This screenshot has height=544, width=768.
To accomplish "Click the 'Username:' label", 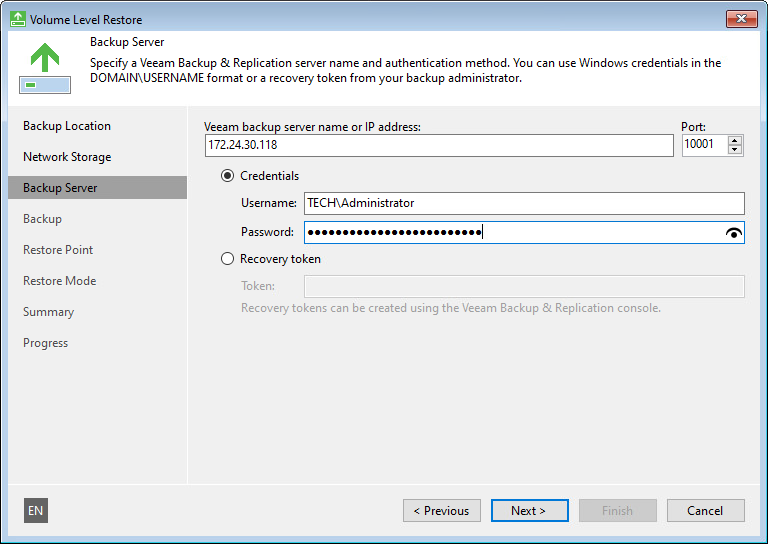I will (x=268, y=203).
